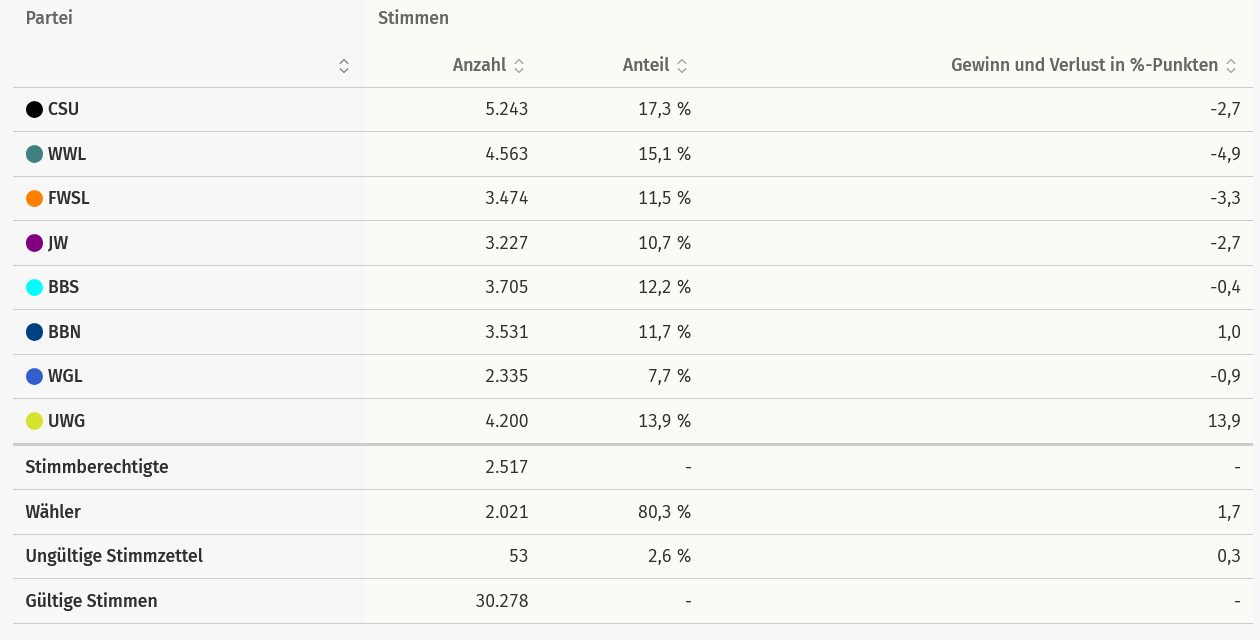
Task: Sort by Anteil sort arrows
Action: click(682, 66)
